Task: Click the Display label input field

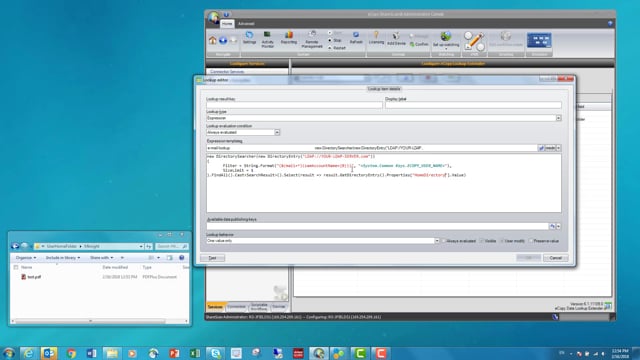Action: click(x=473, y=105)
